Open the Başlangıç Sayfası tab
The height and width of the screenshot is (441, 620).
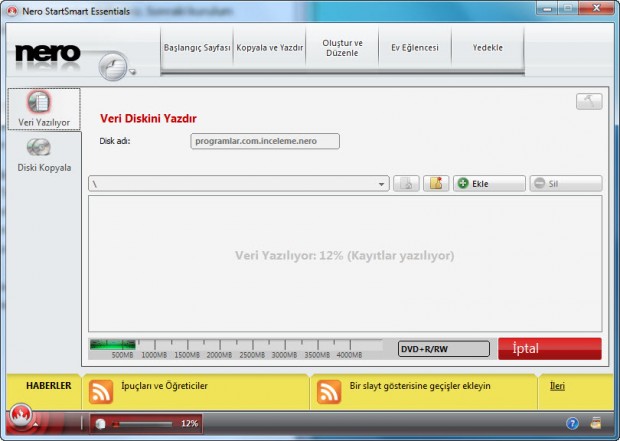click(x=197, y=48)
